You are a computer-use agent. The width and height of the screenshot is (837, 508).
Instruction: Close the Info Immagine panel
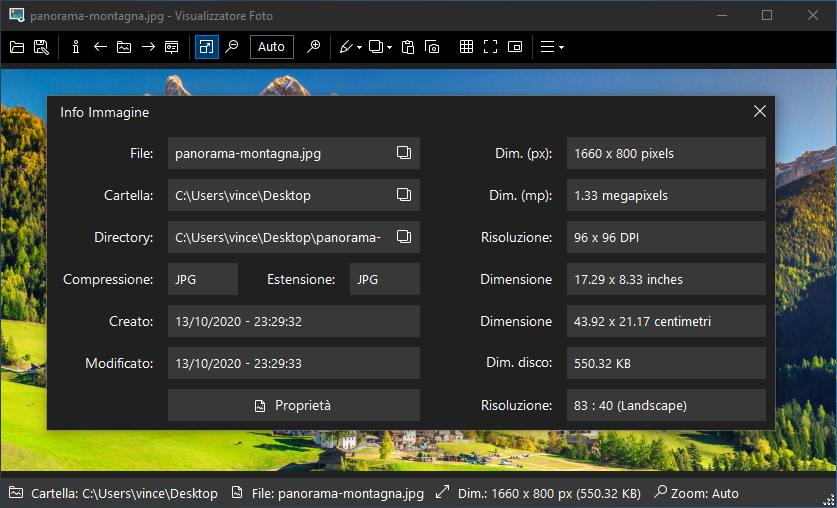[760, 111]
